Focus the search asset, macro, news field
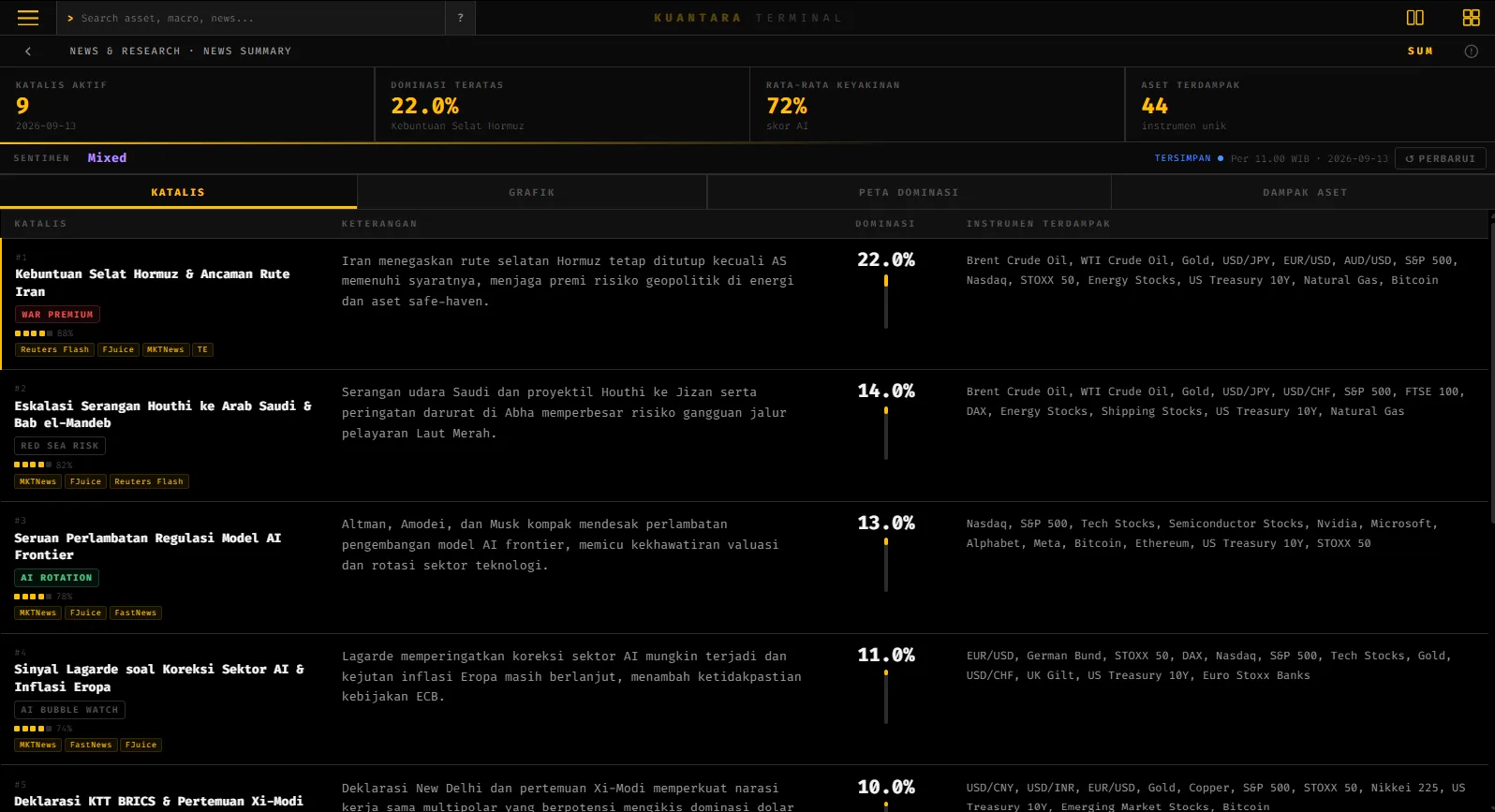1495x812 pixels. coord(251,18)
